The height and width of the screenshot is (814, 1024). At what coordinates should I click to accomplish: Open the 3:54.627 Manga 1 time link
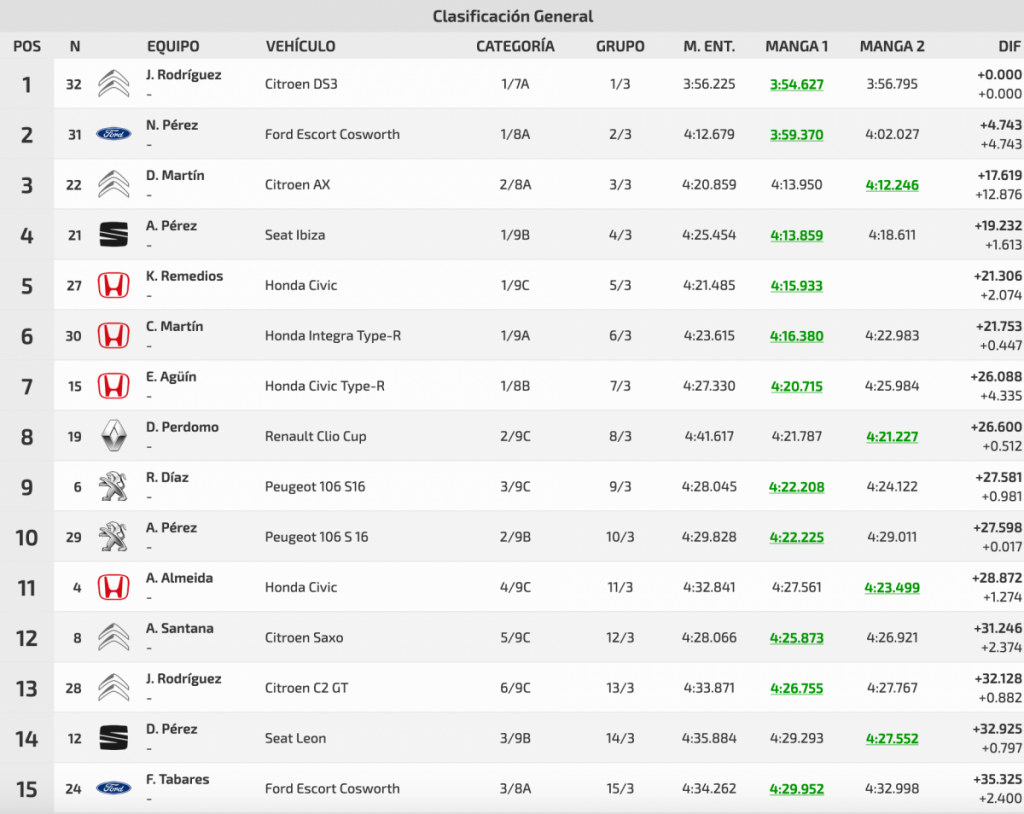(796, 84)
